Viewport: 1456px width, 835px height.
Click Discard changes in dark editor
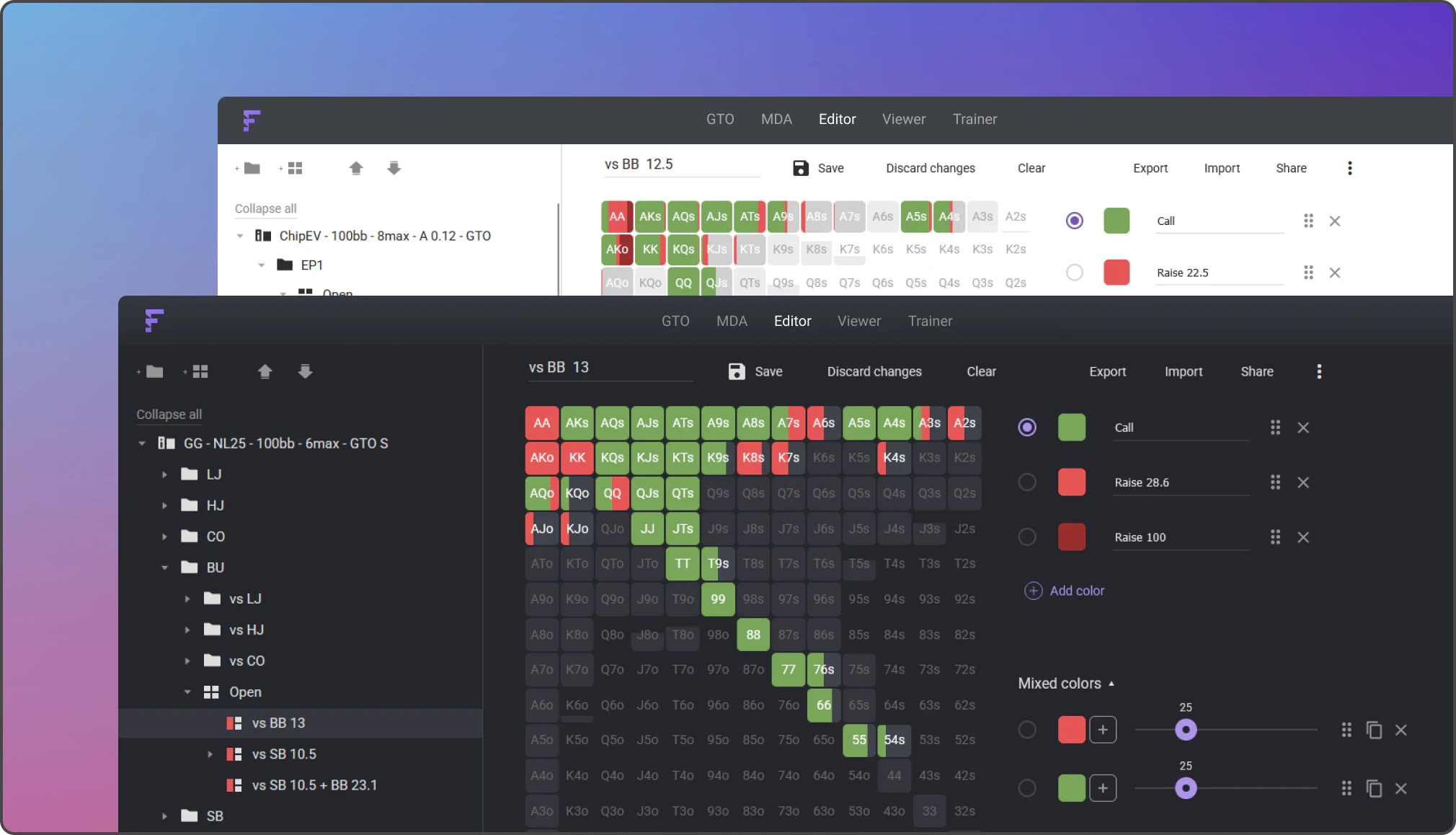874,371
